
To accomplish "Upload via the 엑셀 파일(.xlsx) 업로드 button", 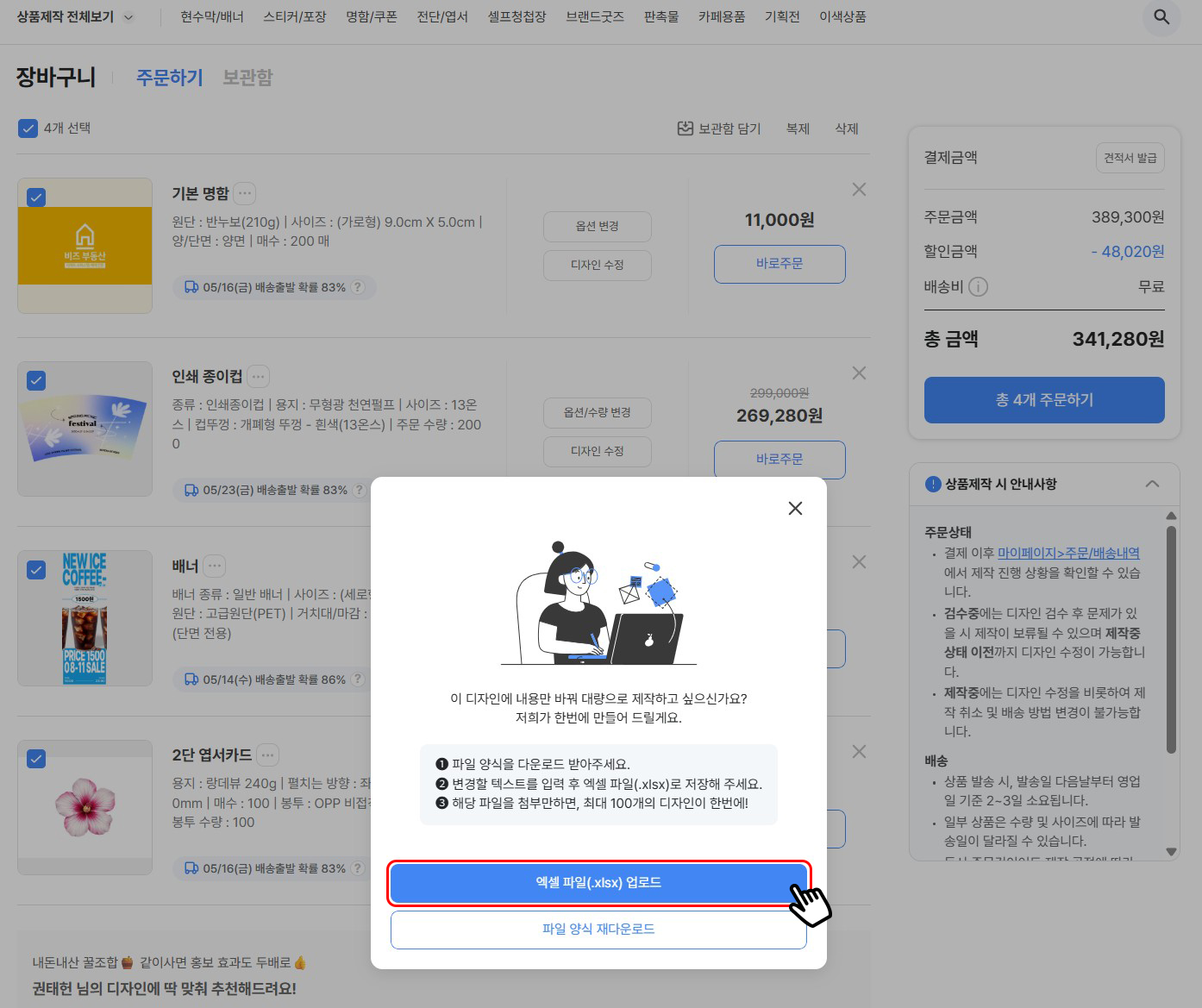I will pyautogui.click(x=598, y=882).
